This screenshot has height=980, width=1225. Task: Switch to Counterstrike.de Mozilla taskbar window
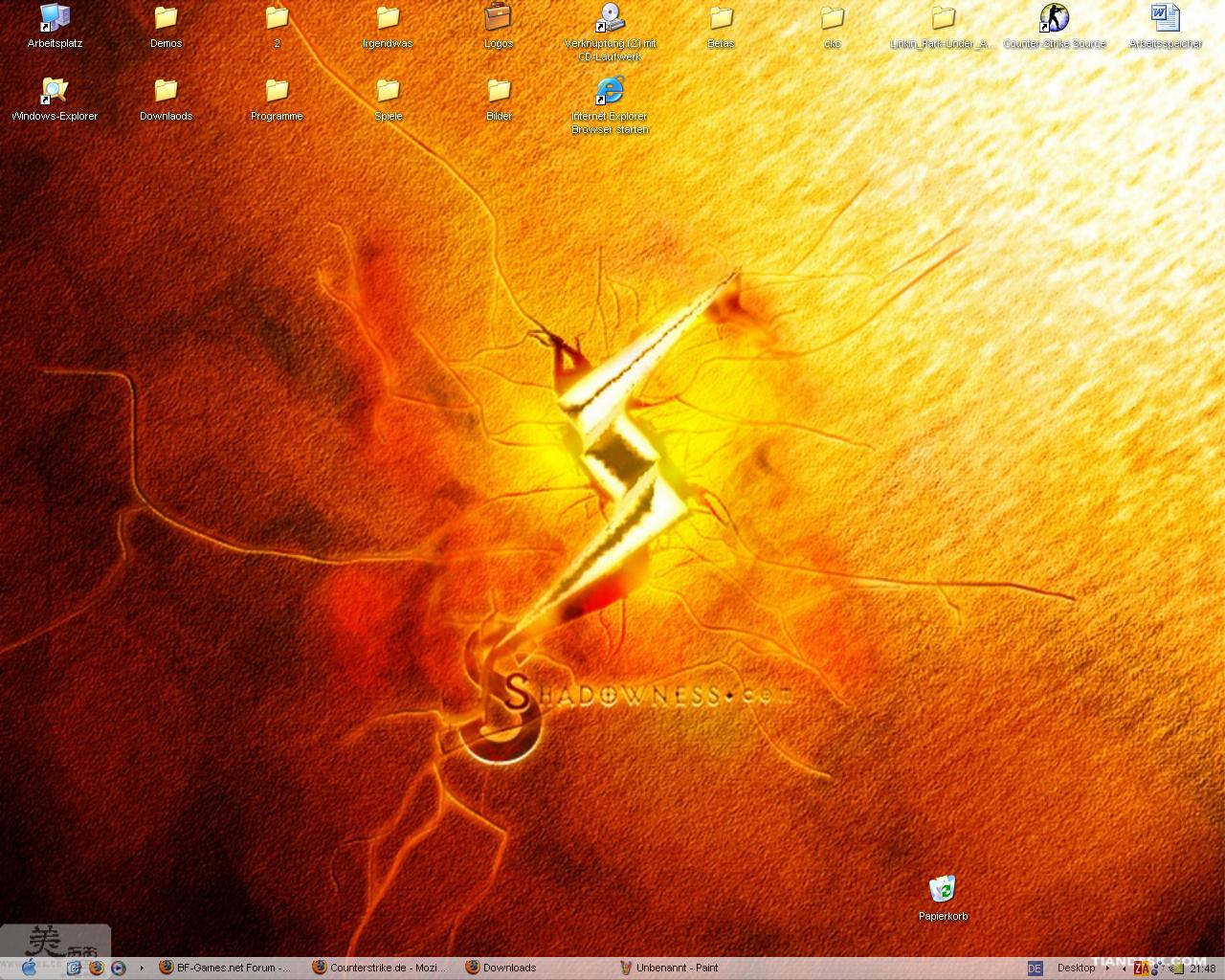click(379, 968)
